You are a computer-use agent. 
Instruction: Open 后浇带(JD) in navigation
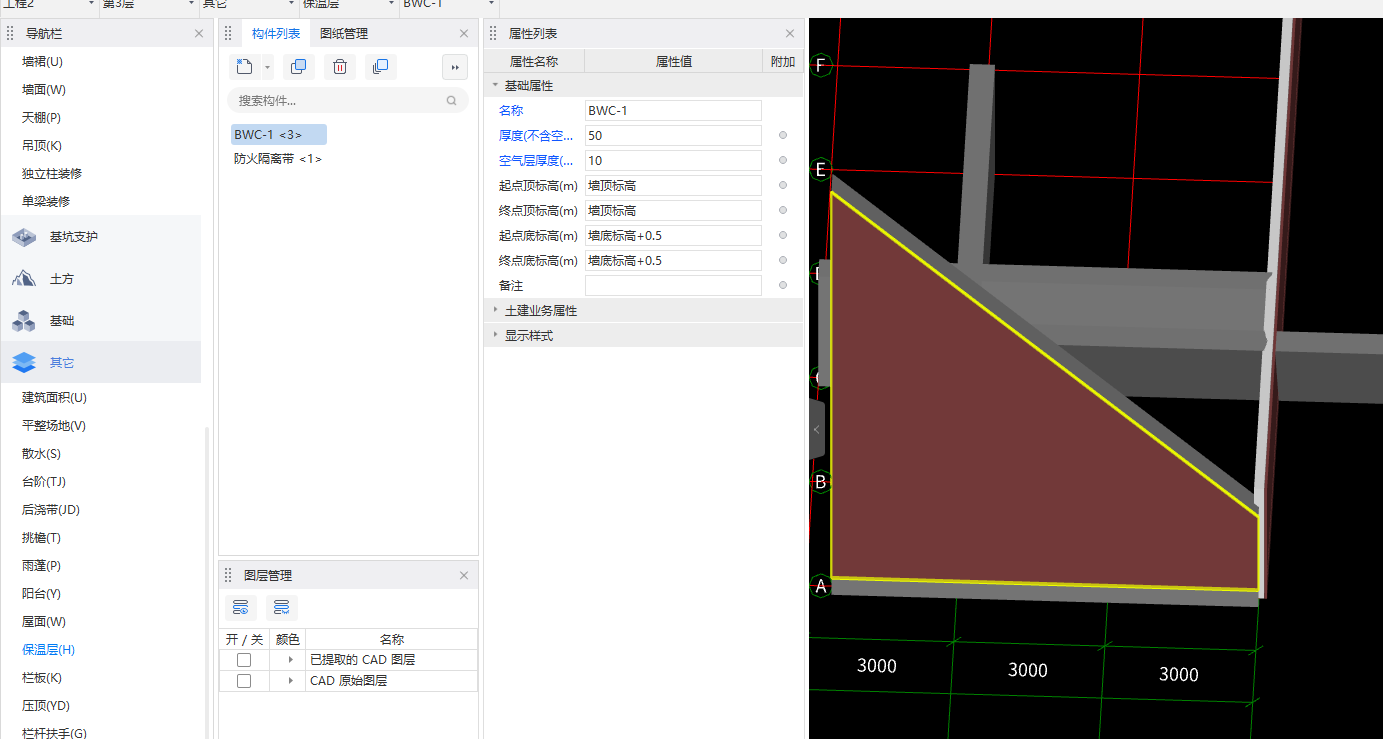pos(51,510)
